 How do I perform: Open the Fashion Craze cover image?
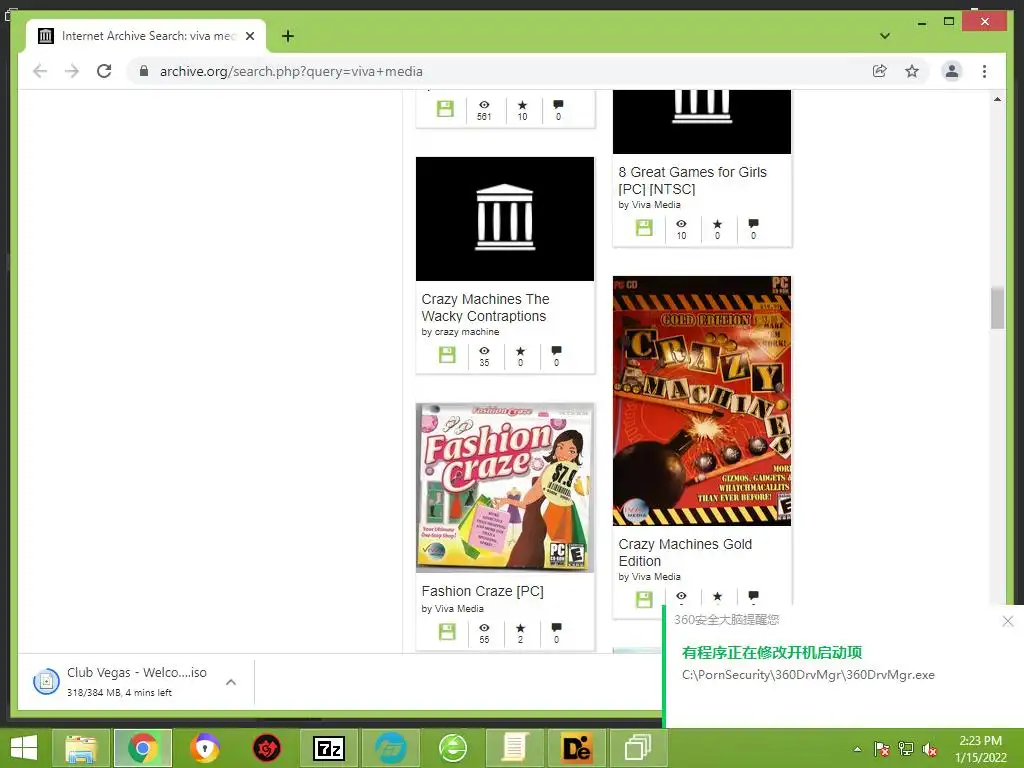click(505, 488)
